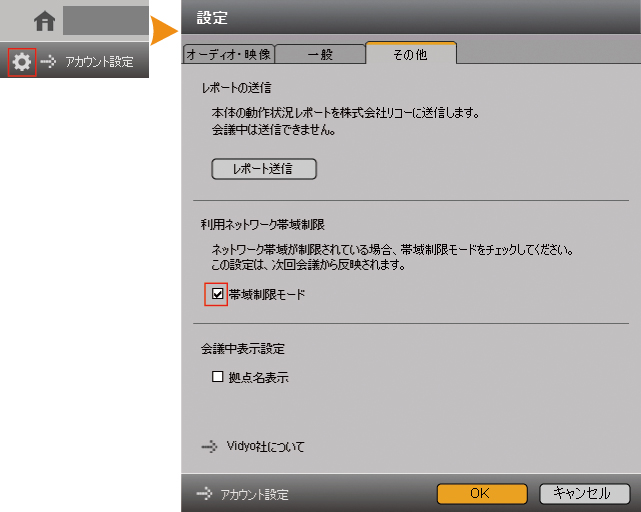The width and height of the screenshot is (641, 512).
Task: Switch to the 一般 tab
Action: pyautogui.click(x=320, y=55)
